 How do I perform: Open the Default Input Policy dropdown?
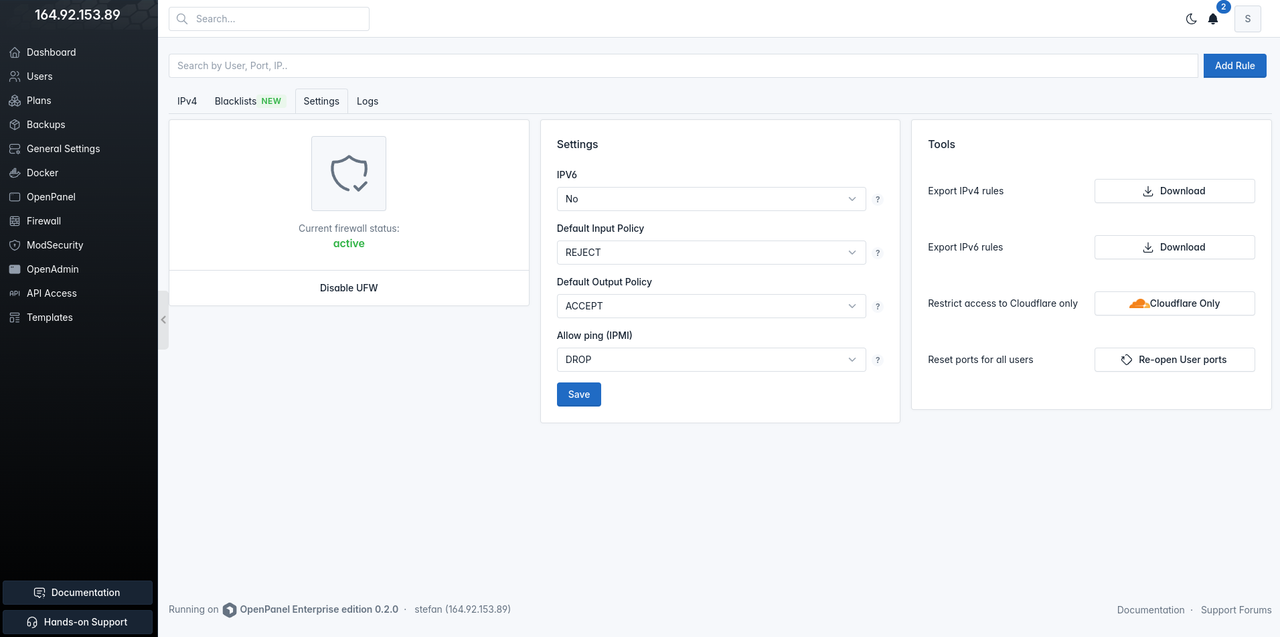(711, 253)
